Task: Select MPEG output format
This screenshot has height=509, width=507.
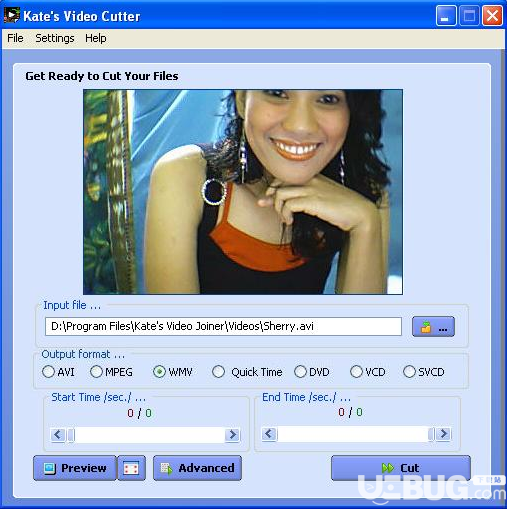Action: (111, 372)
